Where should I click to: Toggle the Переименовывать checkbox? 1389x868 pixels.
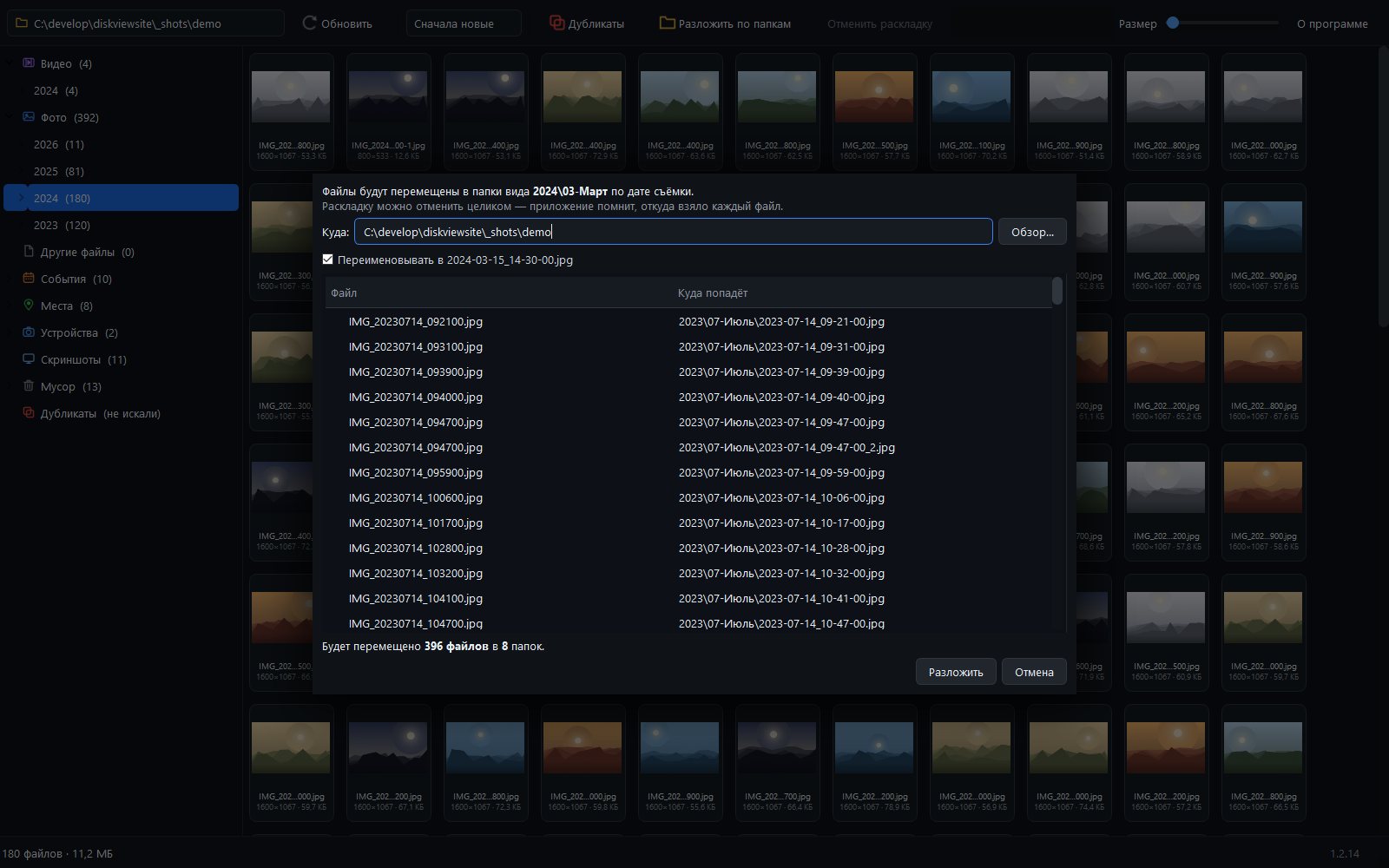(327, 260)
